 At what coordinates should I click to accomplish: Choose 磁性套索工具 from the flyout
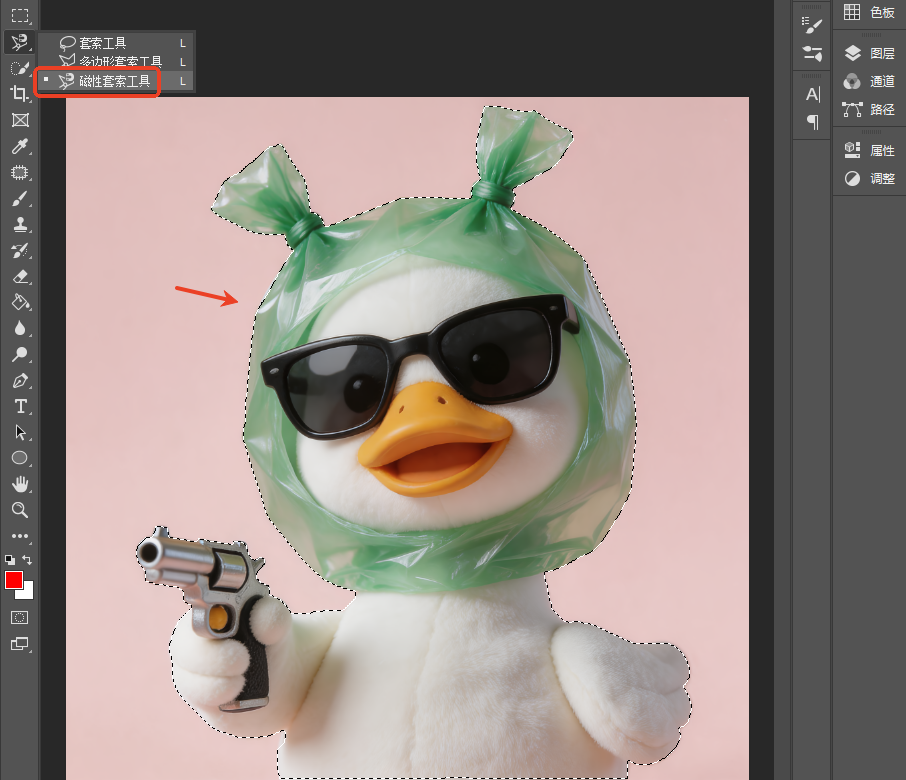[116, 81]
